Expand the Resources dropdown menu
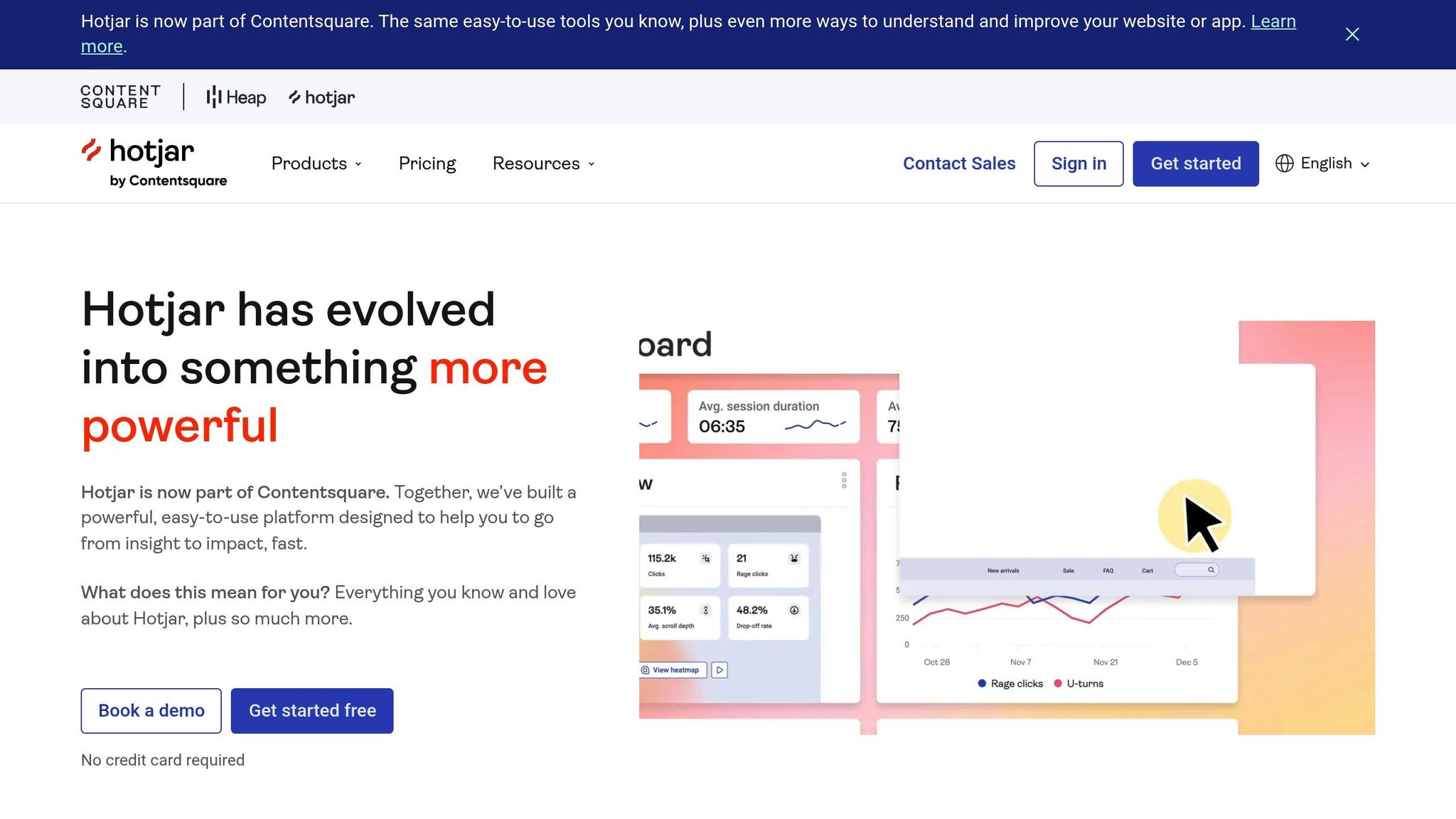Image resolution: width=1456 pixels, height=819 pixels. (543, 164)
